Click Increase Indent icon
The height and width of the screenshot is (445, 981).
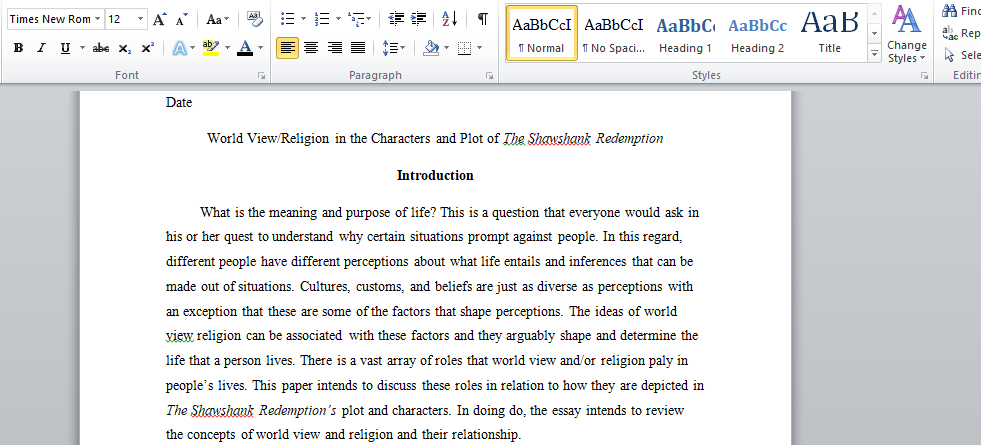(418, 19)
